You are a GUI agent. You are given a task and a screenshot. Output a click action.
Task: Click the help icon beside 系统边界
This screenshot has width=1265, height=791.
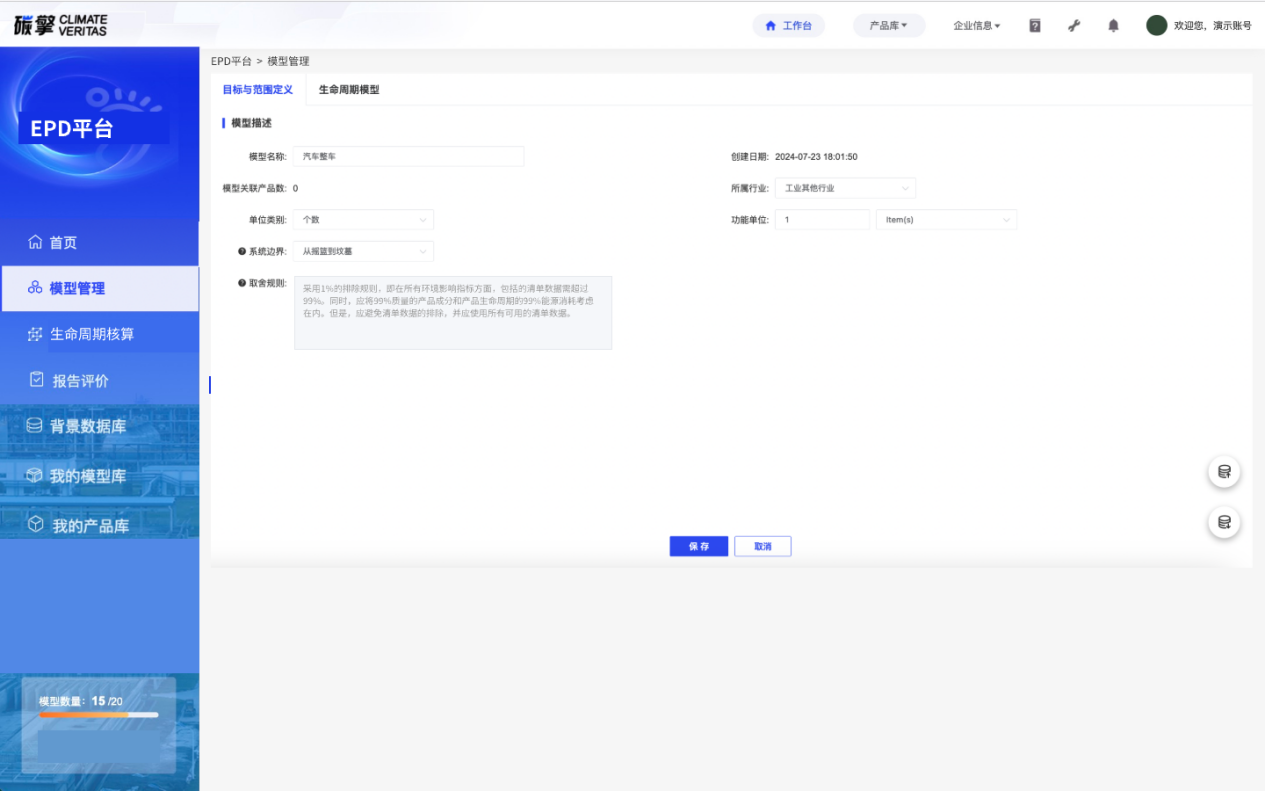tap(242, 251)
